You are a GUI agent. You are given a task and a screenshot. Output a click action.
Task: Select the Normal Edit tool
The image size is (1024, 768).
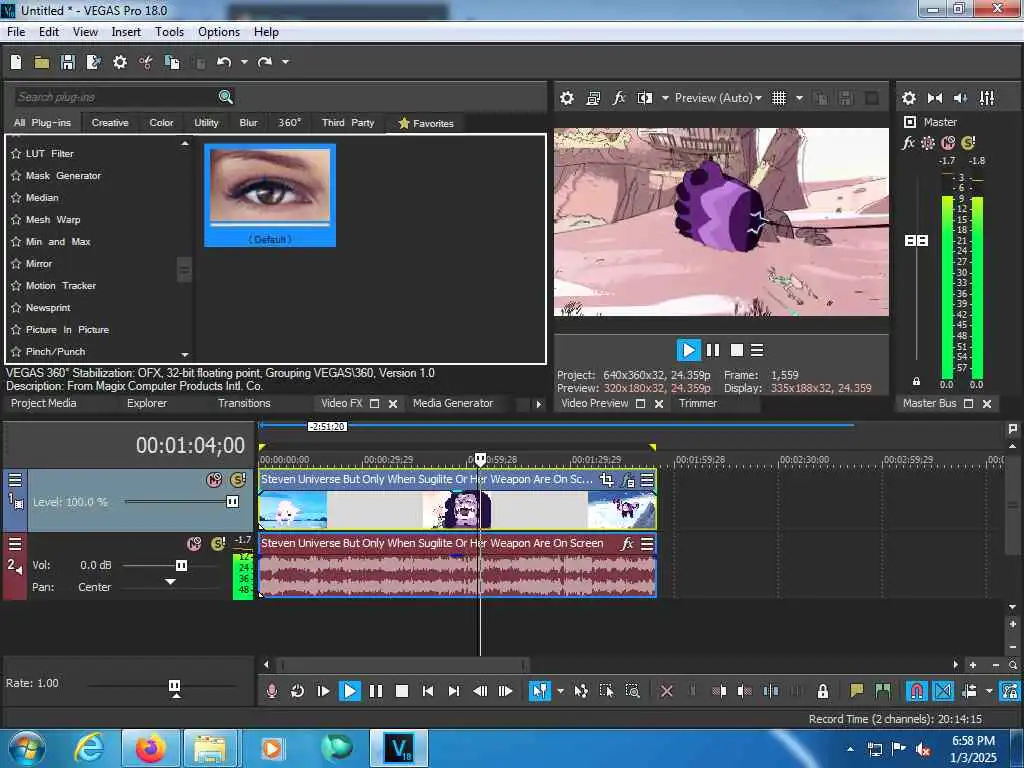(539, 691)
